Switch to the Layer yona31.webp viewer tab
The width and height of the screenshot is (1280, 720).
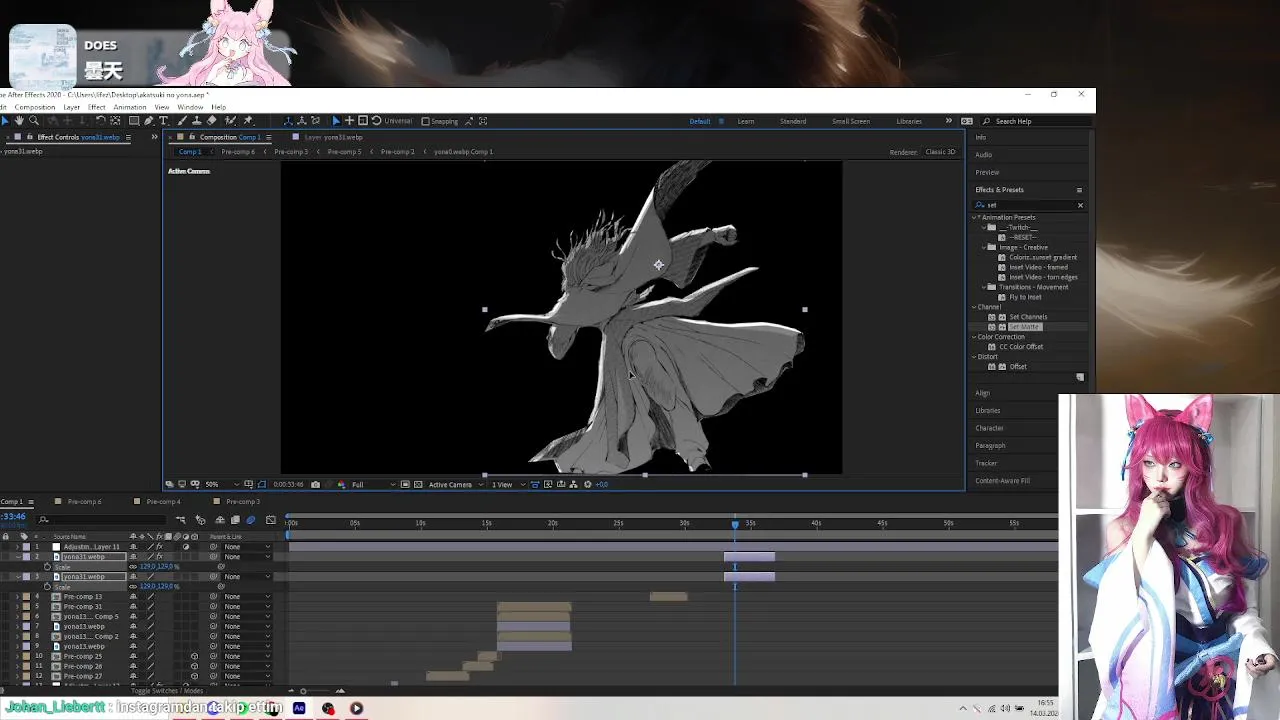coord(333,137)
